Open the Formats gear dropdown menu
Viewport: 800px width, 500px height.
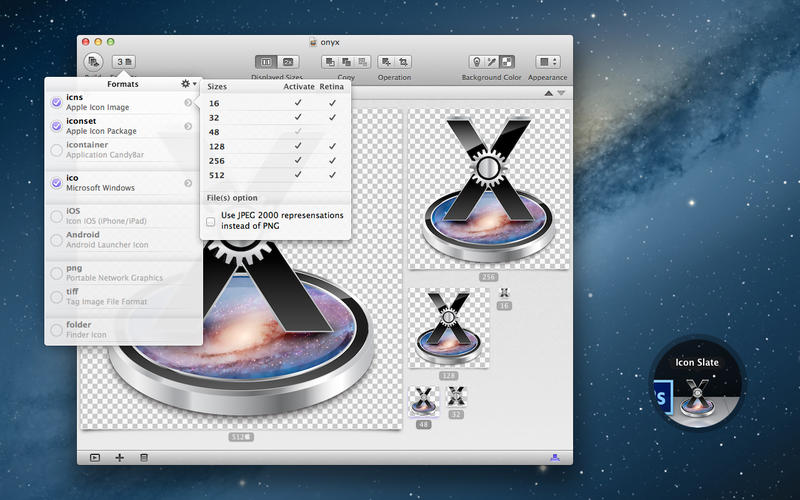point(187,85)
